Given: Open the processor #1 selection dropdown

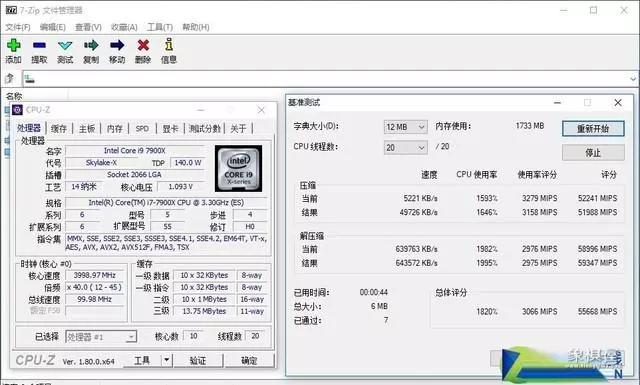Looking at the screenshot, I should pos(131,337).
